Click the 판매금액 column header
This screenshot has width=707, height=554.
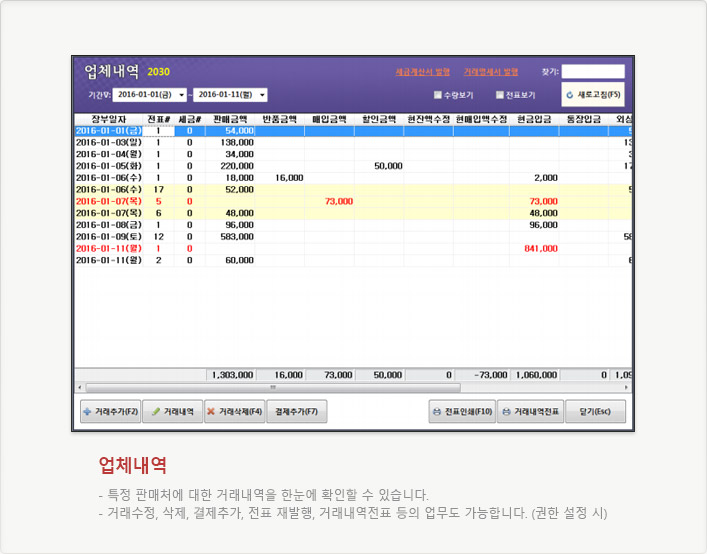pyautogui.click(x=230, y=119)
